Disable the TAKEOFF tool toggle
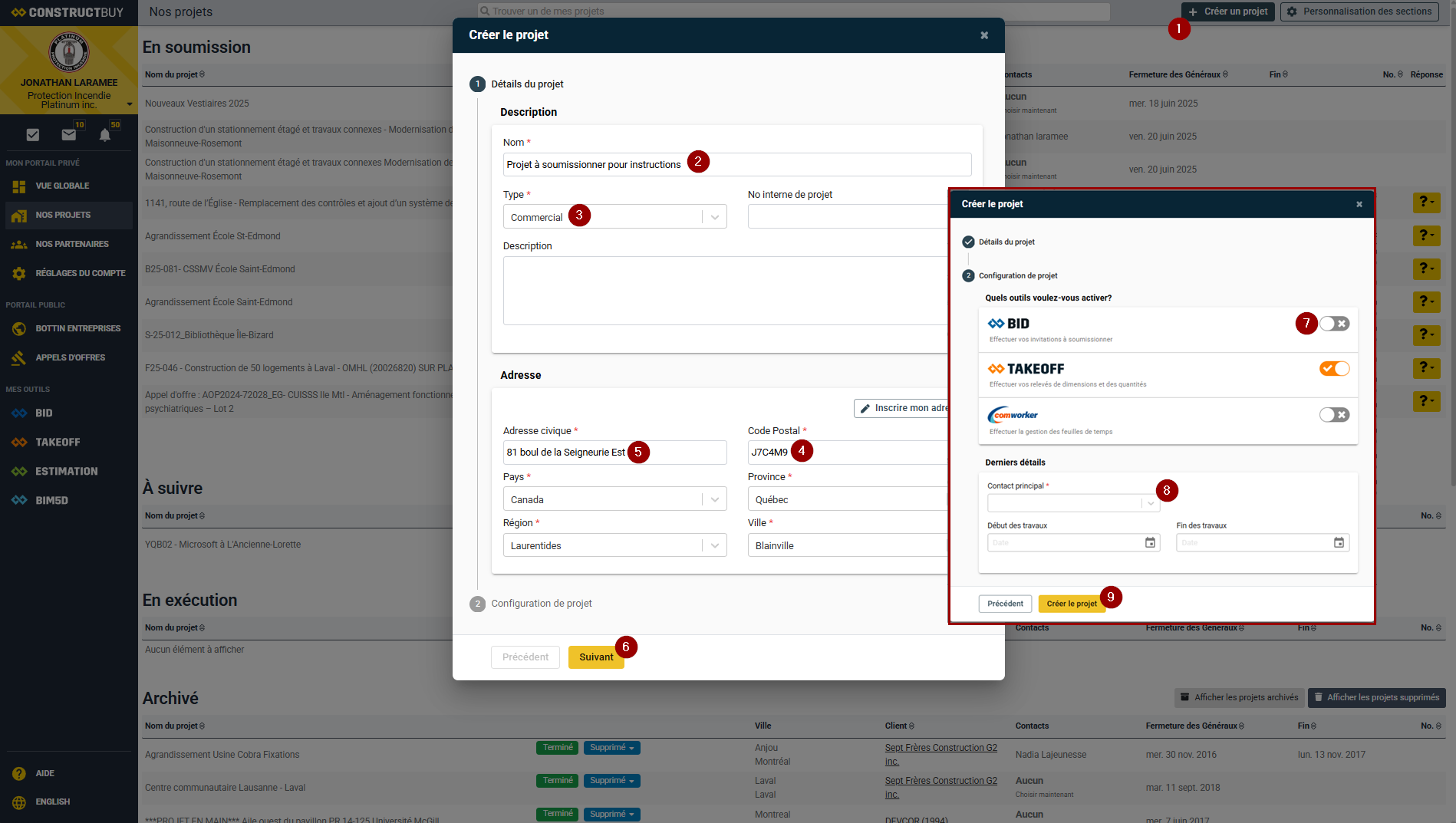The width and height of the screenshot is (1456, 823). point(1334,369)
